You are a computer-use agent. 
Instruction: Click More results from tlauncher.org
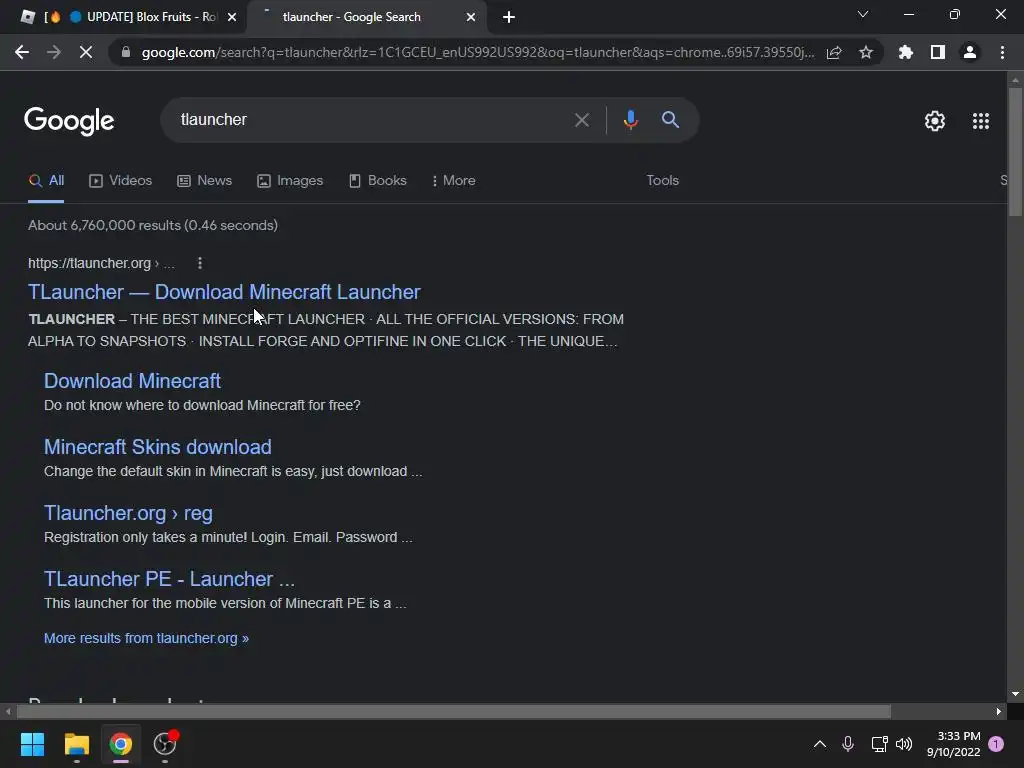(x=146, y=638)
